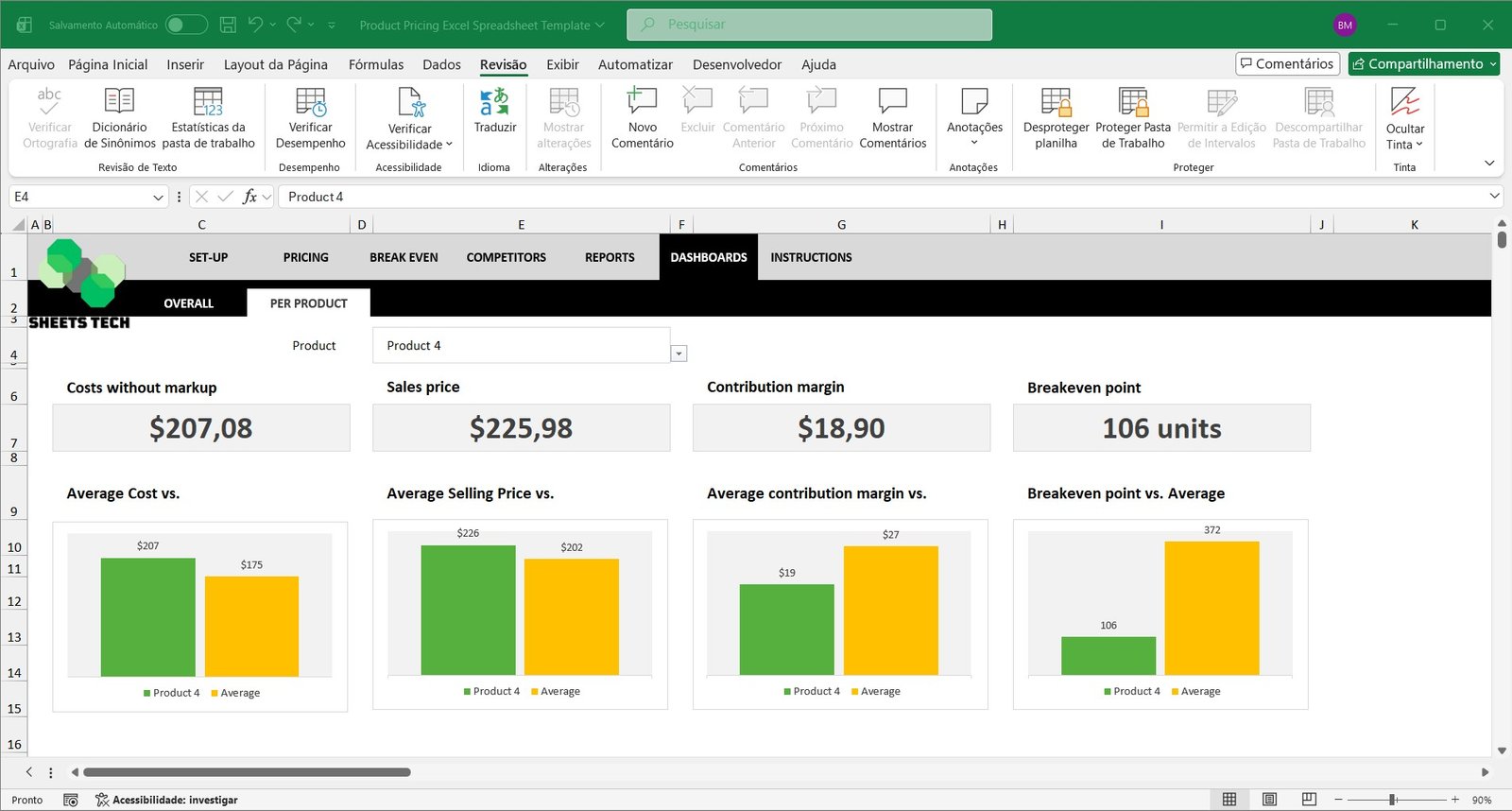This screenshot has width=1512, height=811.
Task: Open Customize Quick Access Toolbar menu
Action: (332, 26)
